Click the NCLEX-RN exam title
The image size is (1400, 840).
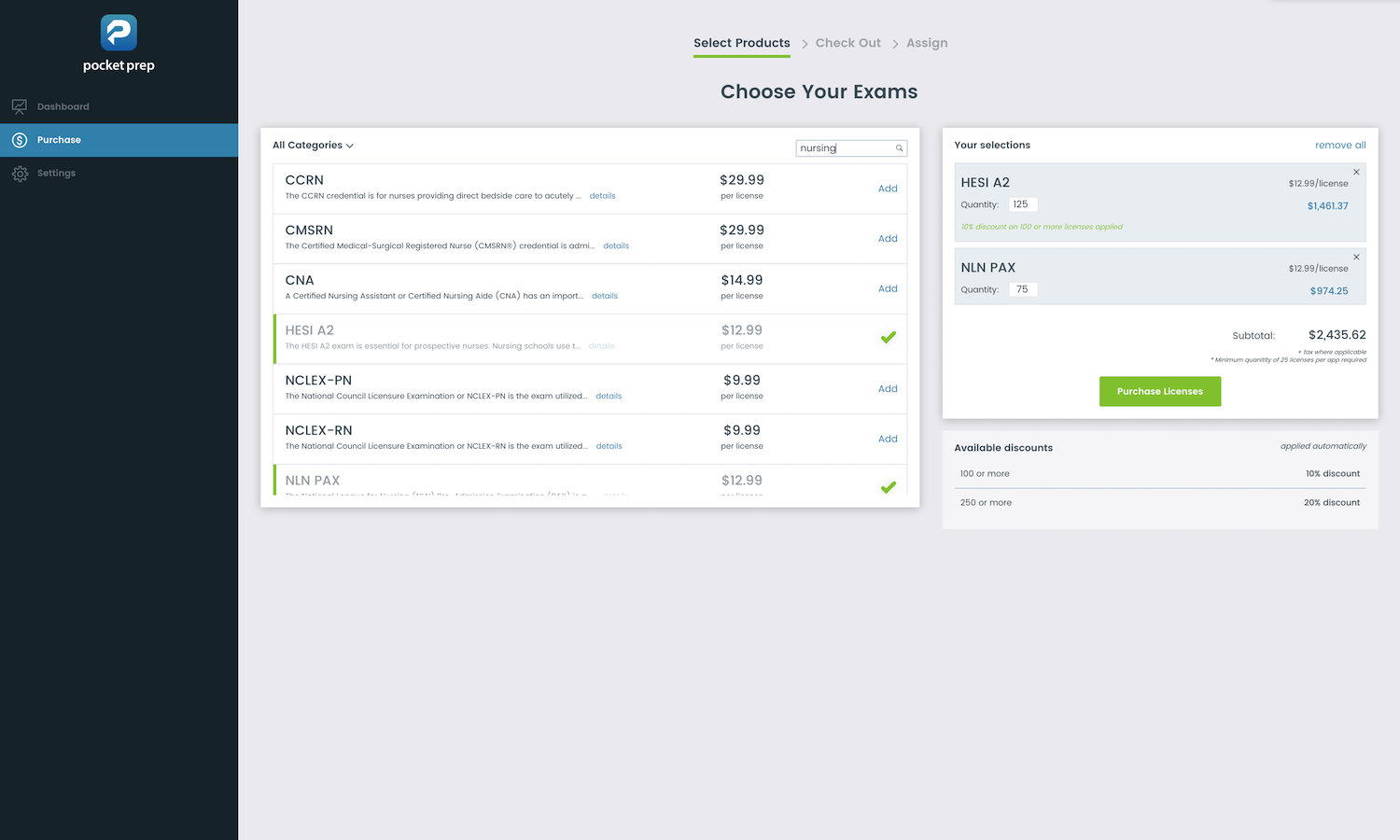pos(318,430)
